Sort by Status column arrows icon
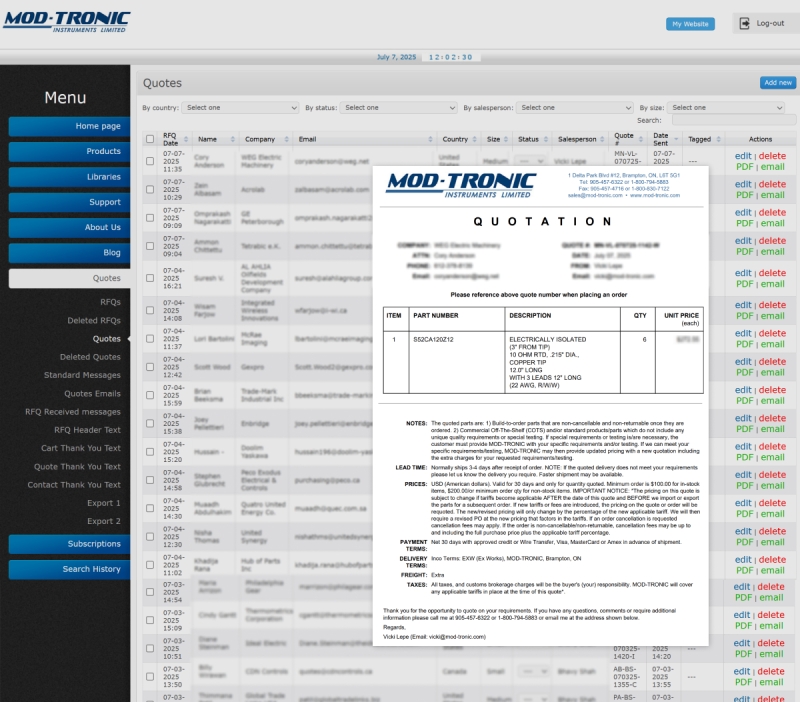The image size is (800, 702). (545, 139)
